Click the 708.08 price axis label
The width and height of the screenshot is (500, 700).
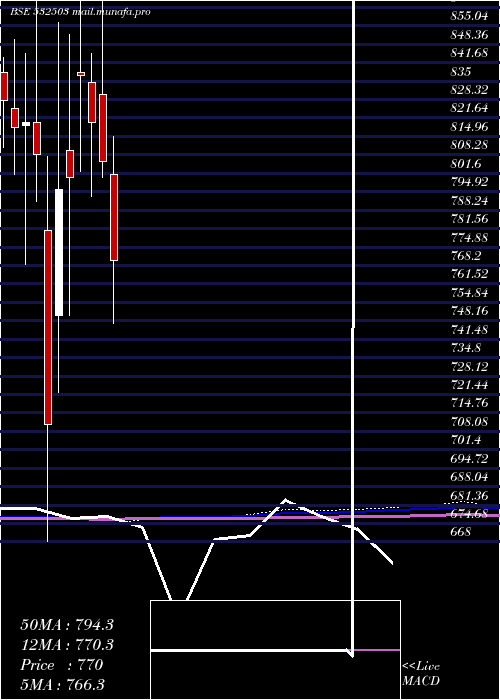(x=469, y=421)
